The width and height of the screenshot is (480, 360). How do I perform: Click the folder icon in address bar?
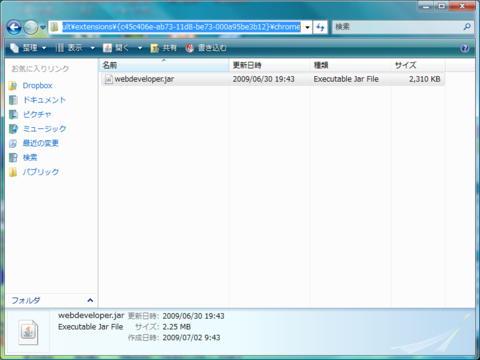[55, 27]
